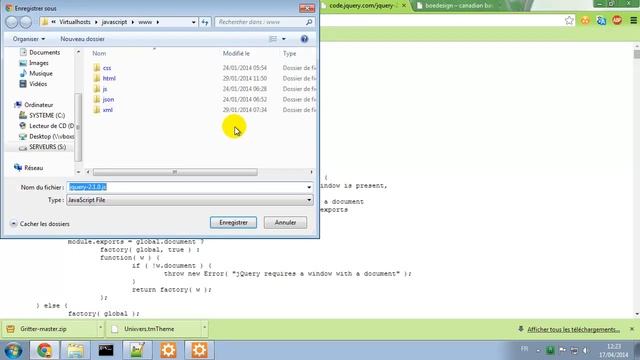
Task: Click the dialog Forward navigation button
Action: click(26, 22)
